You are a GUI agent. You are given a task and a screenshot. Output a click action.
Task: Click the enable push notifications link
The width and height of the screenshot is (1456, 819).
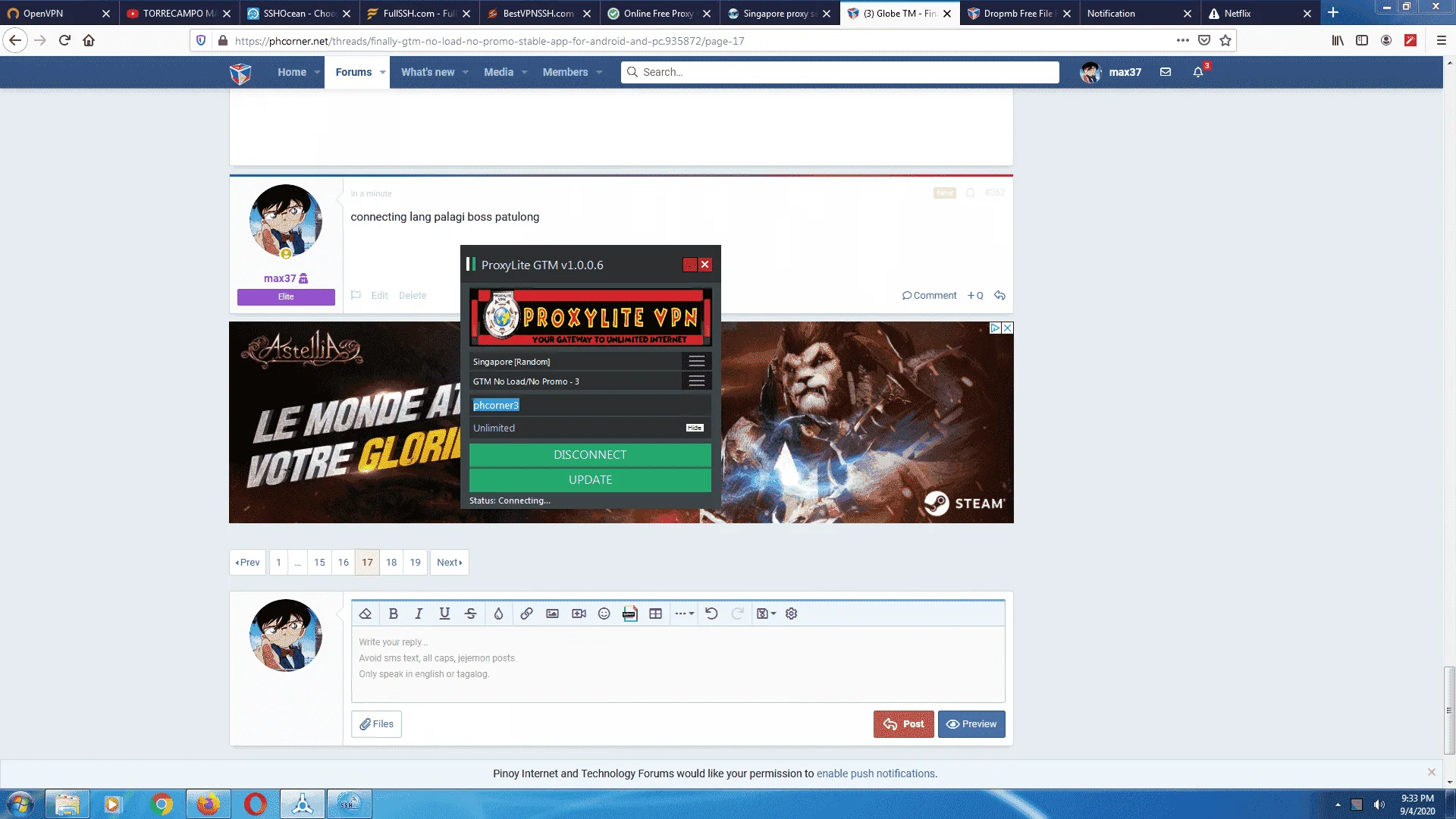tap(875, 773)
